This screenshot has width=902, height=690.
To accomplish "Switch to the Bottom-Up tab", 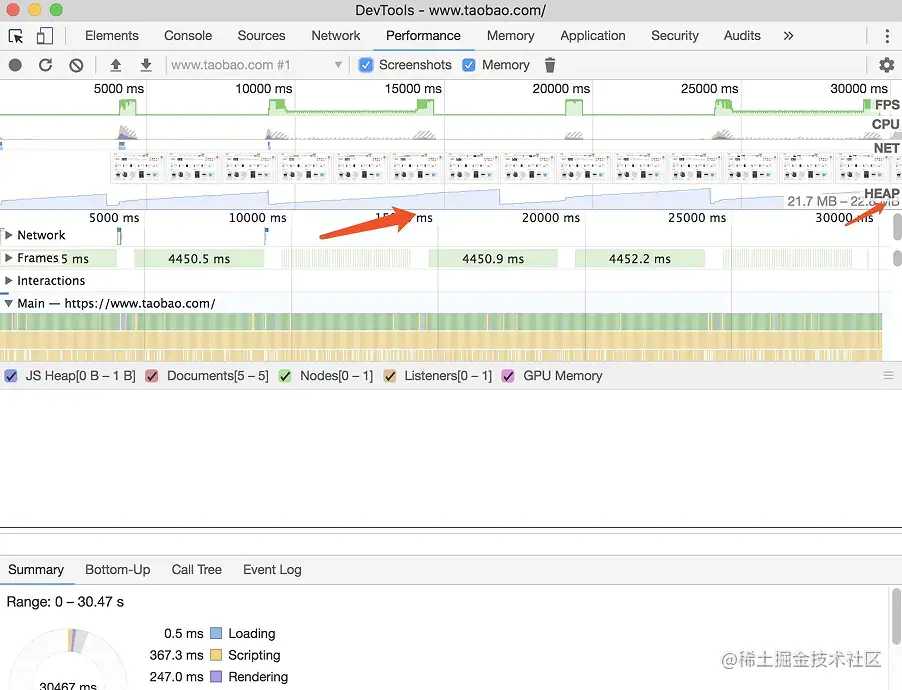I will coord(117,570).
